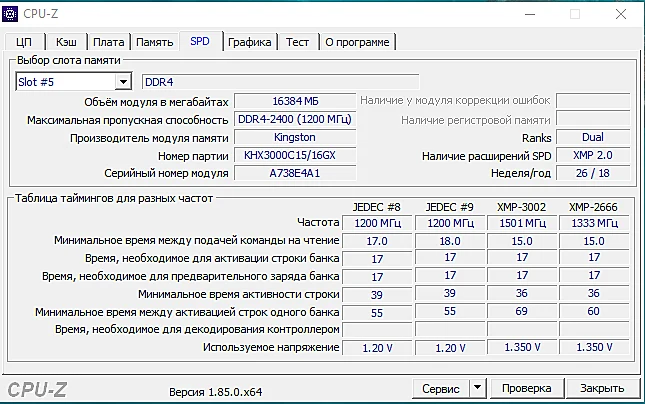This screenshot has height=404, width=645.
Task: Click the Закрыть button
Action: click(602, 388)
